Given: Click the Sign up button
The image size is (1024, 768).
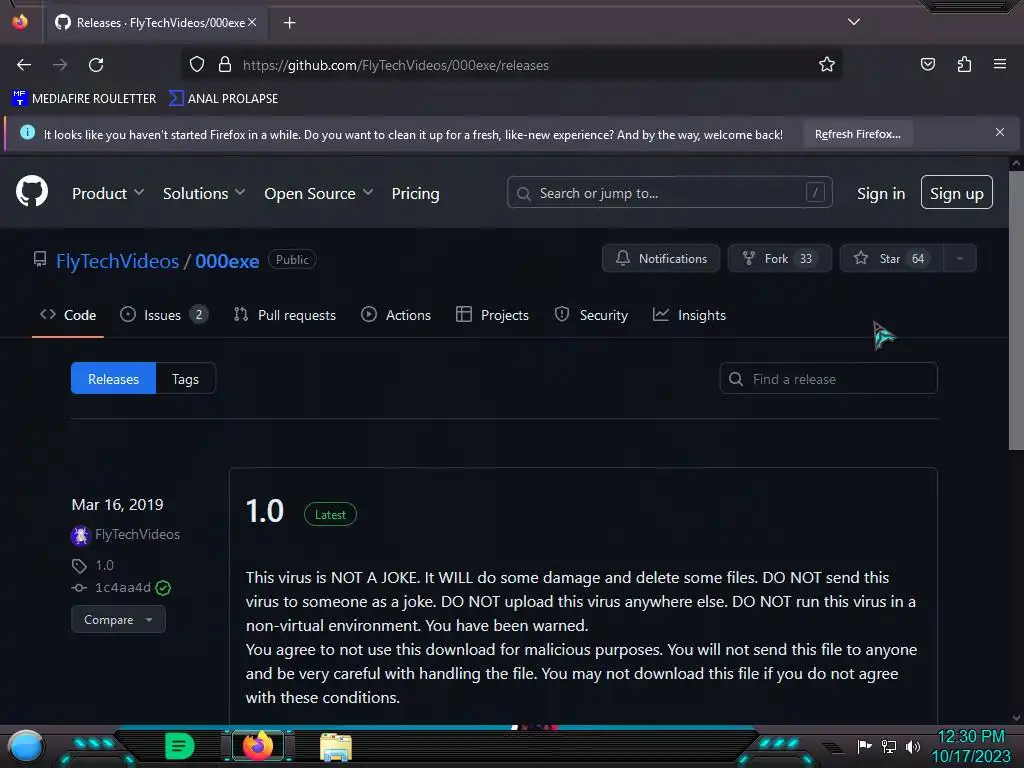Looking at the screenshot, I should click(957, 193).
